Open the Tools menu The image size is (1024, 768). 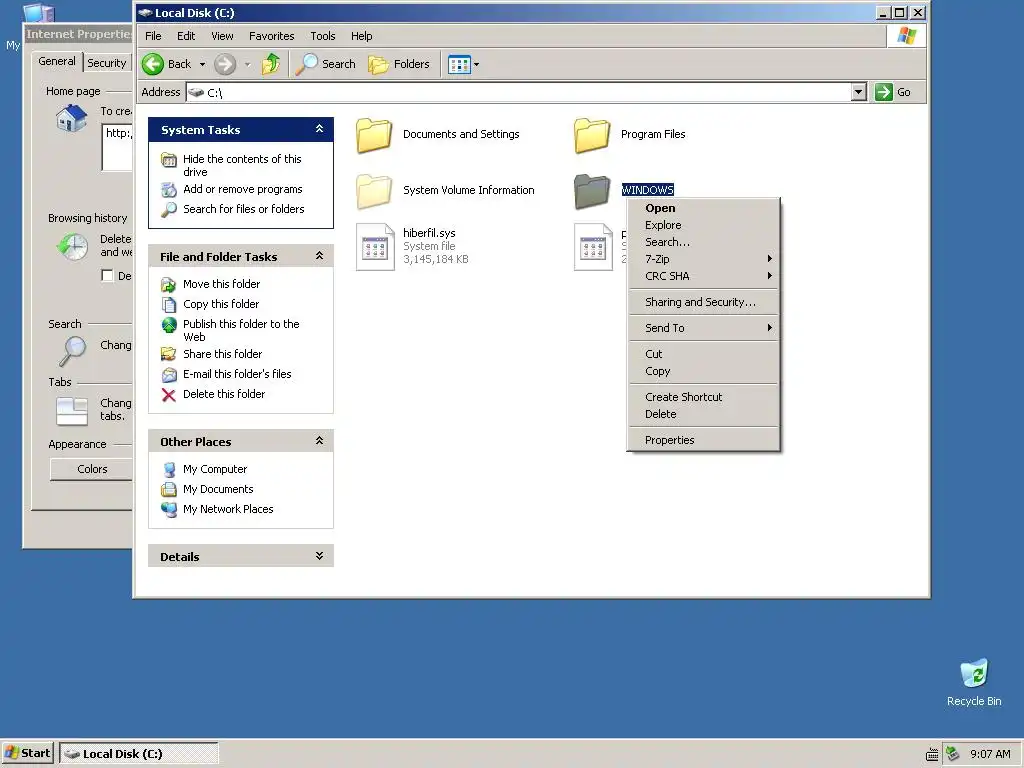[x=323, y=36]
